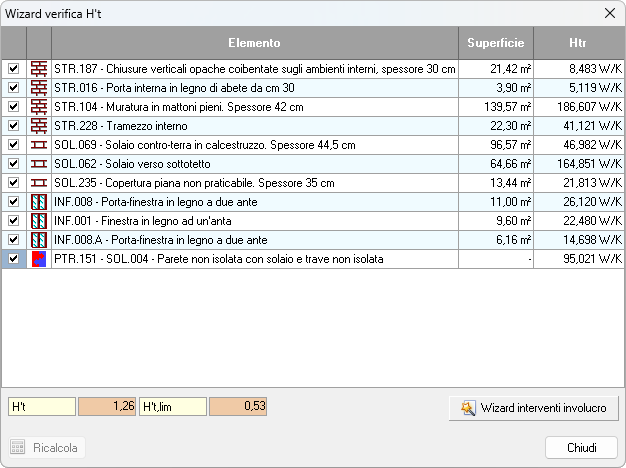The width and height of the screenshot is (626, 468).
Task: Select the window icon beside INF.001 Finestra
Action: [39, 221]
